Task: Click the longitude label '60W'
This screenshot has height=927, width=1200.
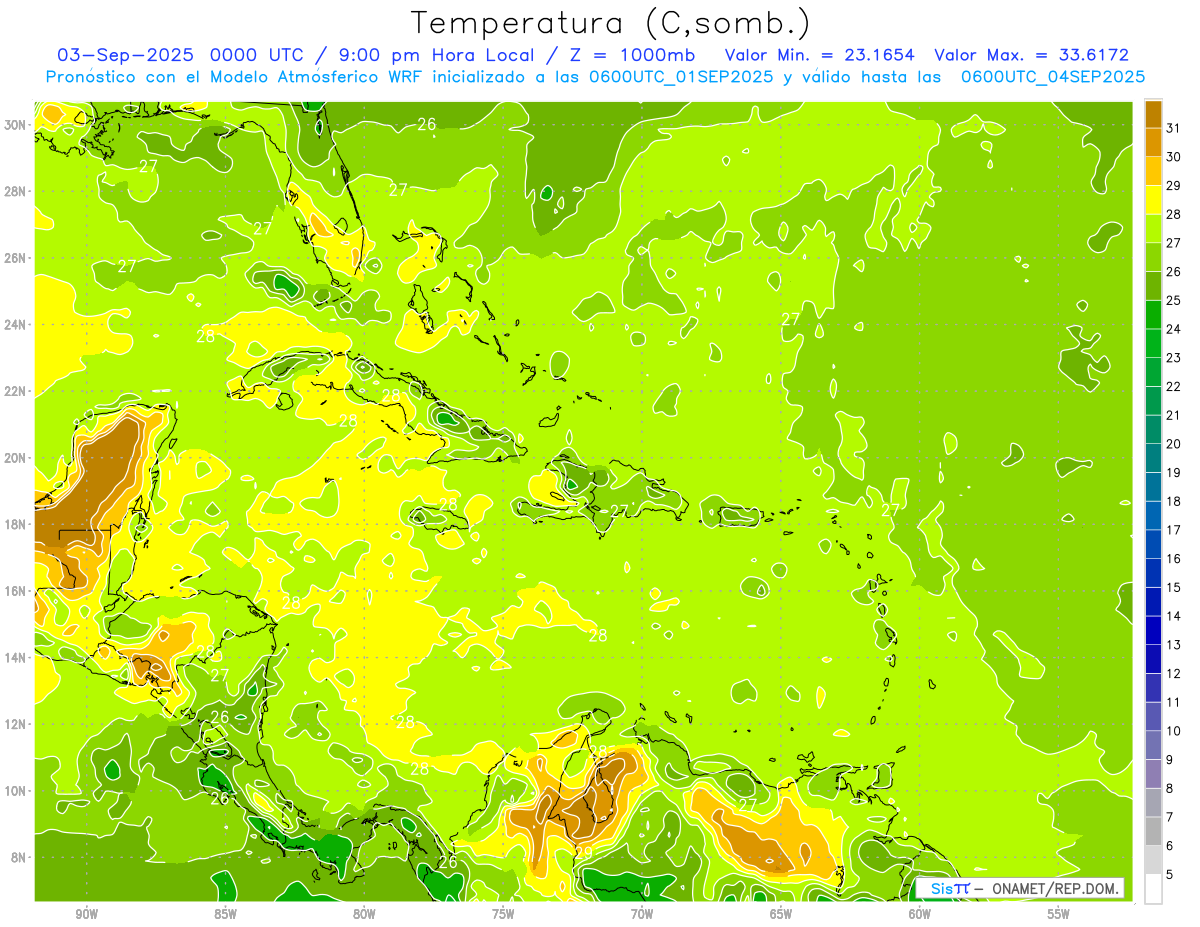Action: pos(920,914)
